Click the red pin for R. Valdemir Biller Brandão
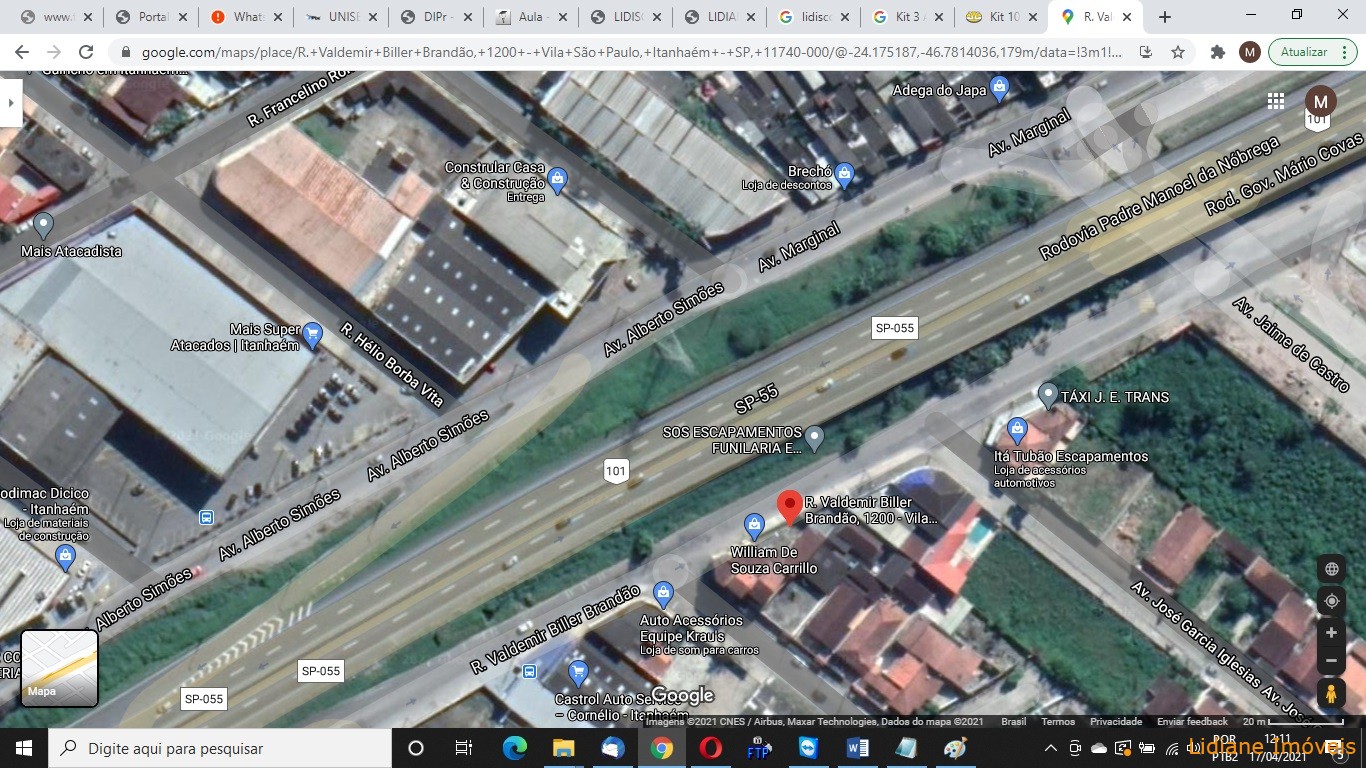This screenshot has height=768, width=1366. pyautogui.click(x=790, y=507)
